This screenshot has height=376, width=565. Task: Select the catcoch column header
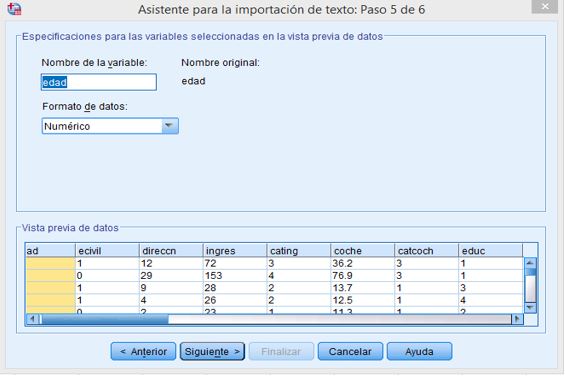(426, 251)
